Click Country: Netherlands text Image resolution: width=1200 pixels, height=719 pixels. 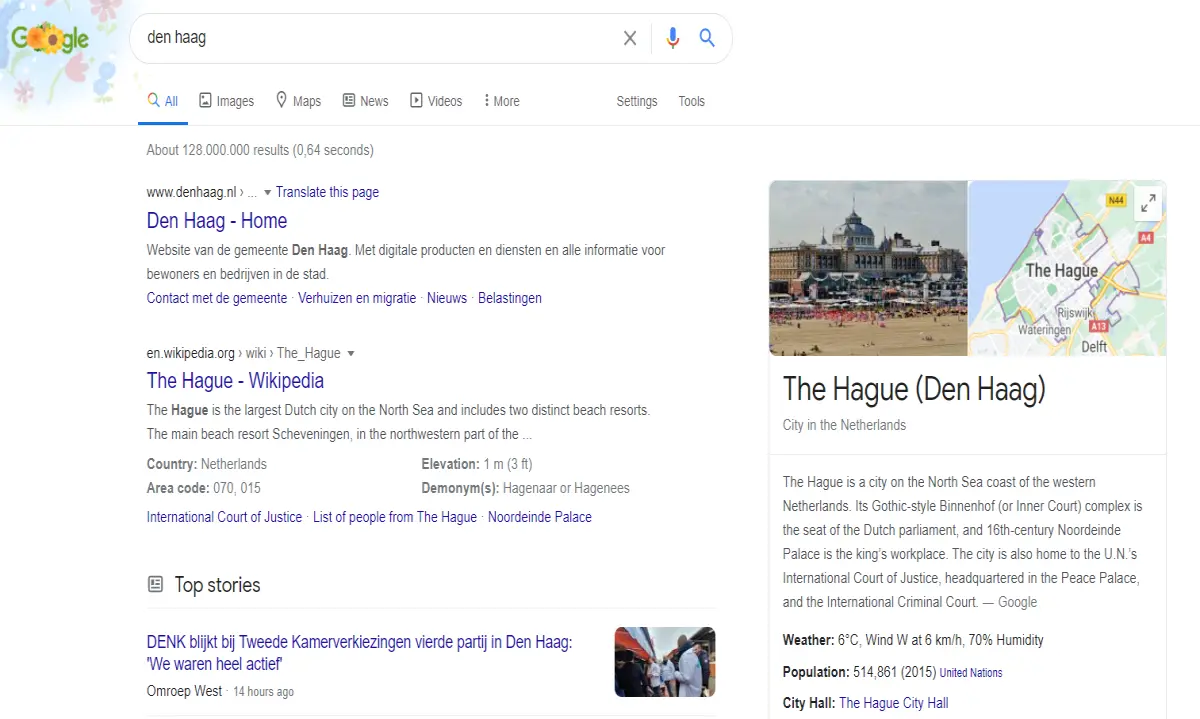[207, 464]
